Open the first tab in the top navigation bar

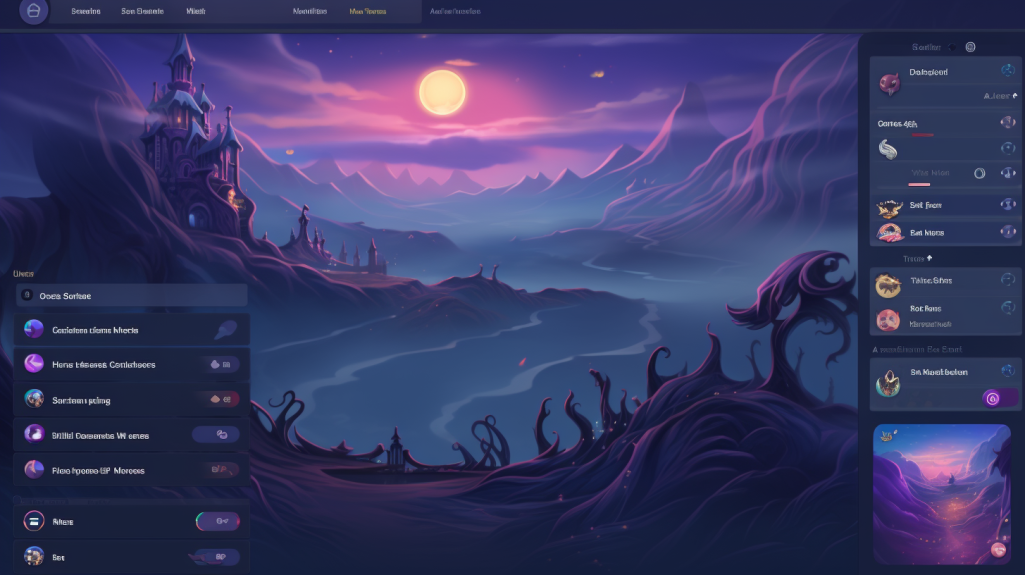(86, 11)
